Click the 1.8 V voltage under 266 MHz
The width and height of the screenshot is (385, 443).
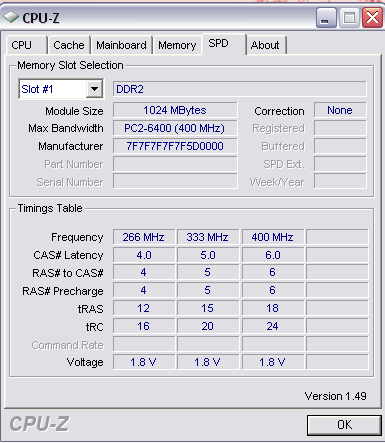(x=144, y=362)
